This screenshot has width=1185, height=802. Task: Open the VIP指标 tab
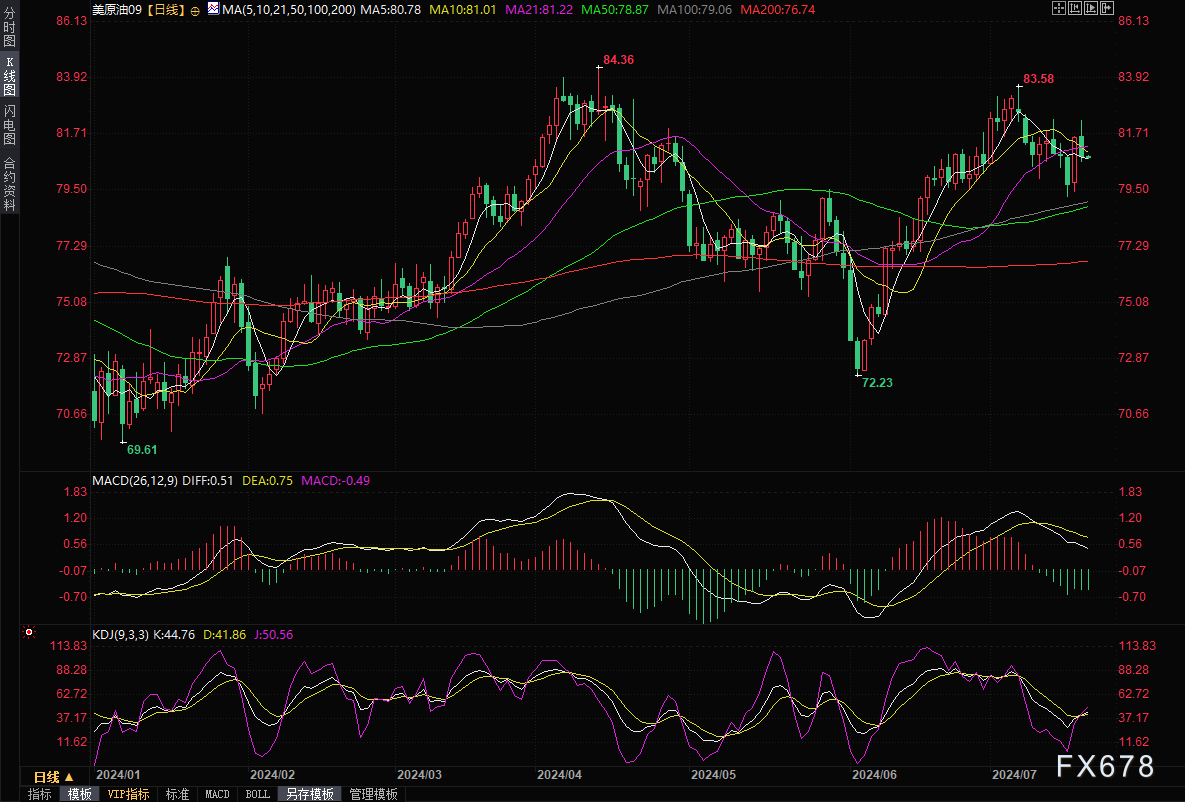coord(128,794)
